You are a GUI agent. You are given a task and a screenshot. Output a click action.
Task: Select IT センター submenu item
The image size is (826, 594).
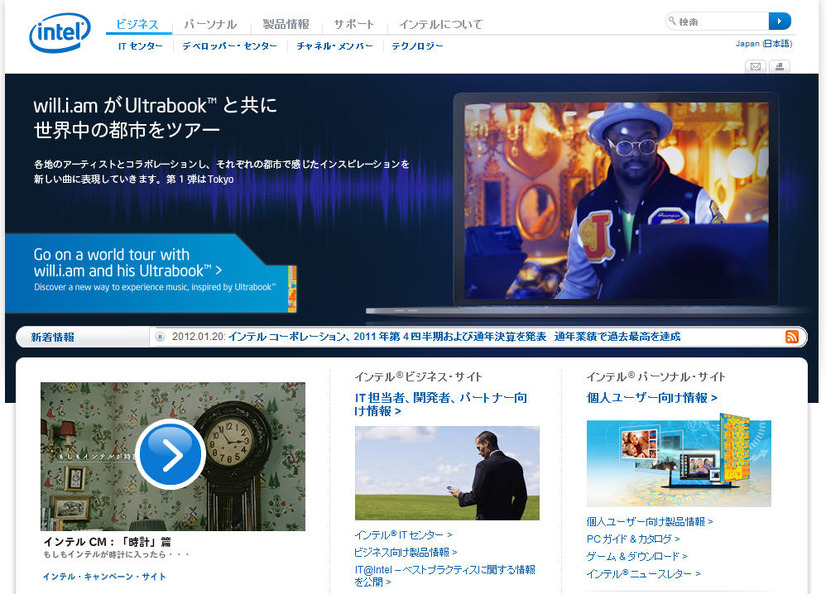pos(140,46)
